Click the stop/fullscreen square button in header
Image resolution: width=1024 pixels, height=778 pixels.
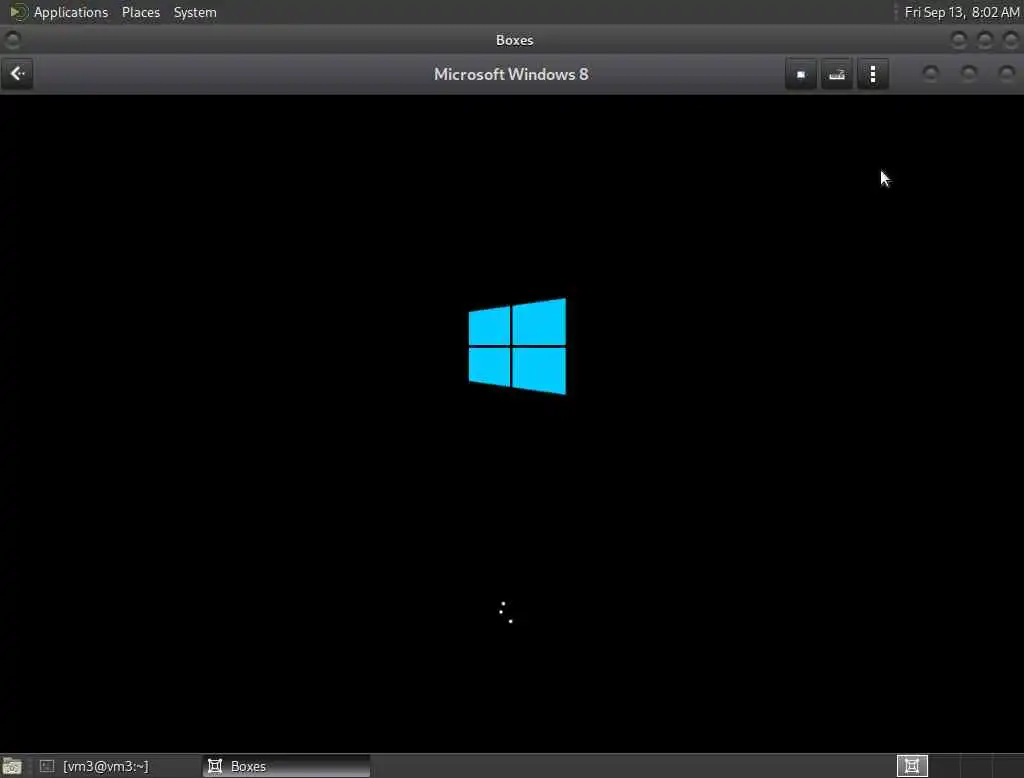tap(801, 74)
